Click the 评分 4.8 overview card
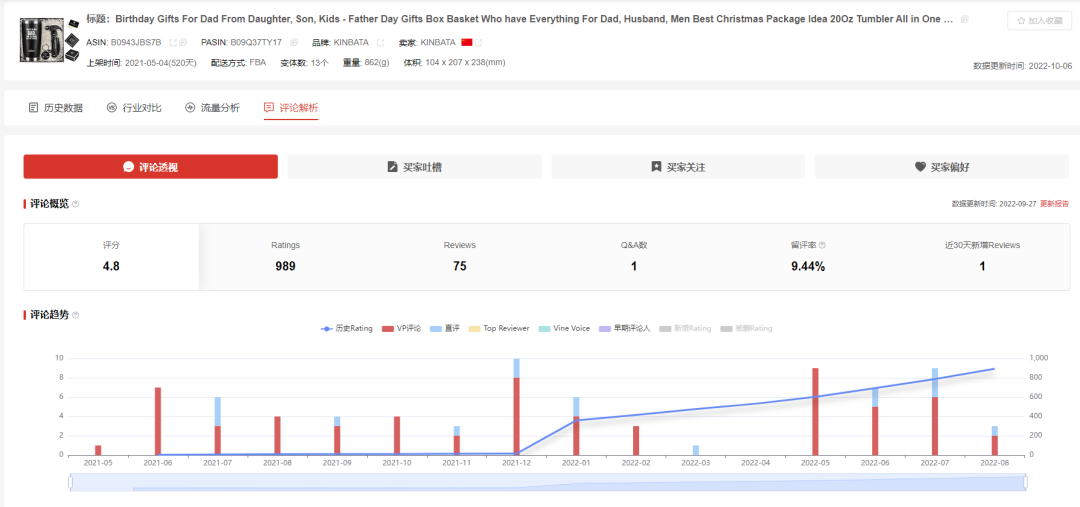Screen dimensions: 1080x507 coord(112,256)
